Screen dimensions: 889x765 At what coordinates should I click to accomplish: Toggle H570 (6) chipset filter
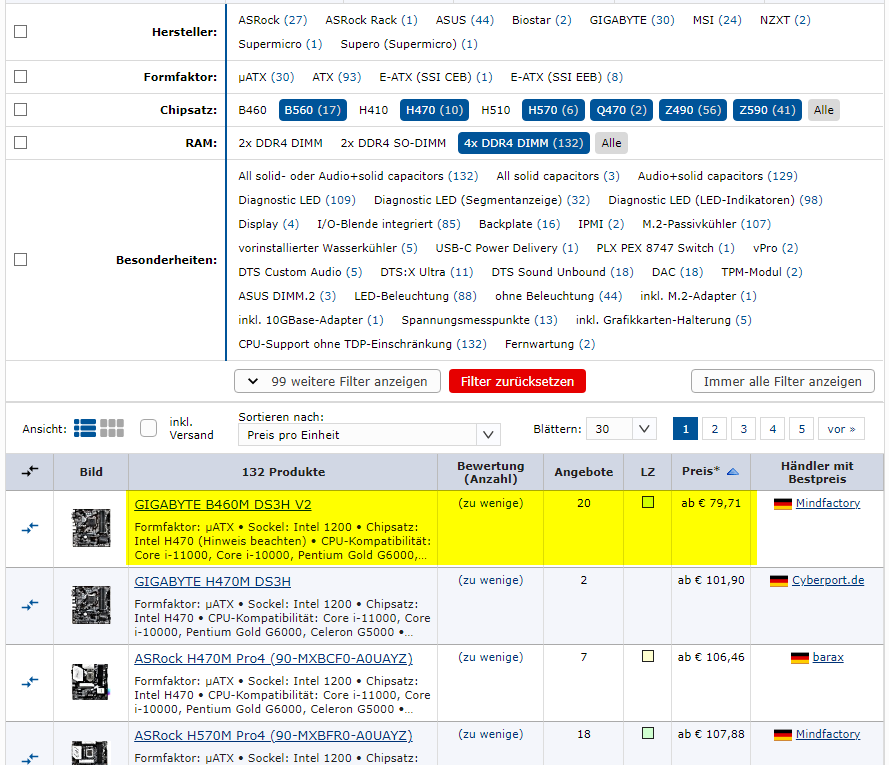(x=553, y=110)
